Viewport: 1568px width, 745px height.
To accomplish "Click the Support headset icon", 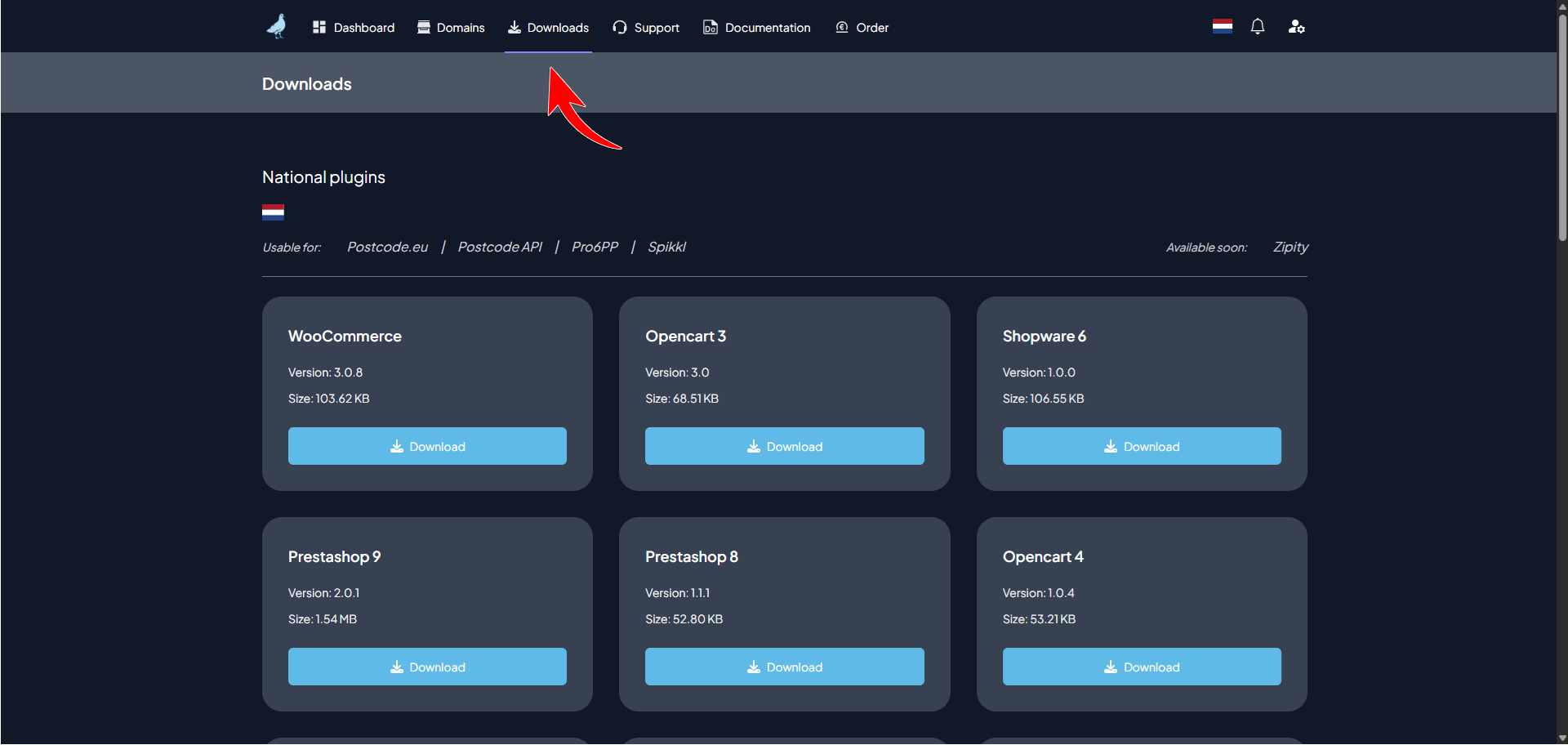I will [x=620, y=28].
